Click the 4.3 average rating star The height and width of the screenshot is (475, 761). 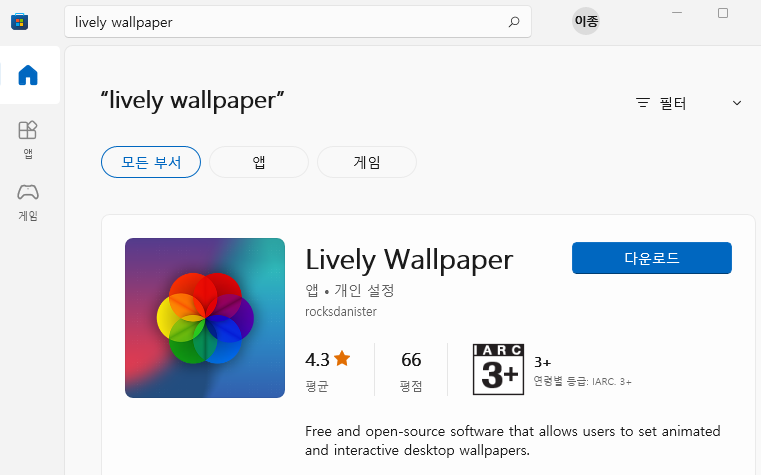click(x=342, y=359)
